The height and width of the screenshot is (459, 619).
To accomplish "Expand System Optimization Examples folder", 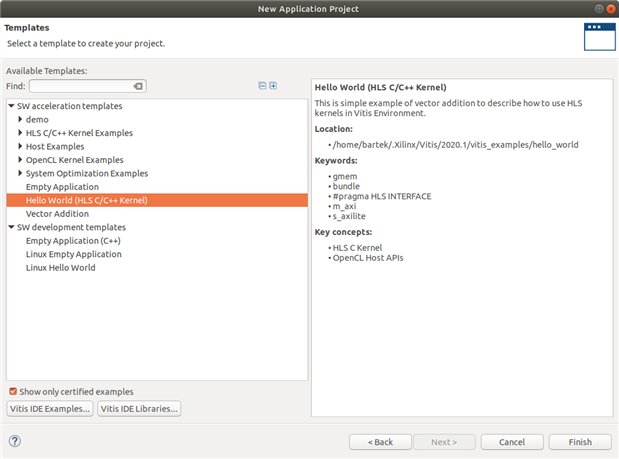I will [20, 173].
